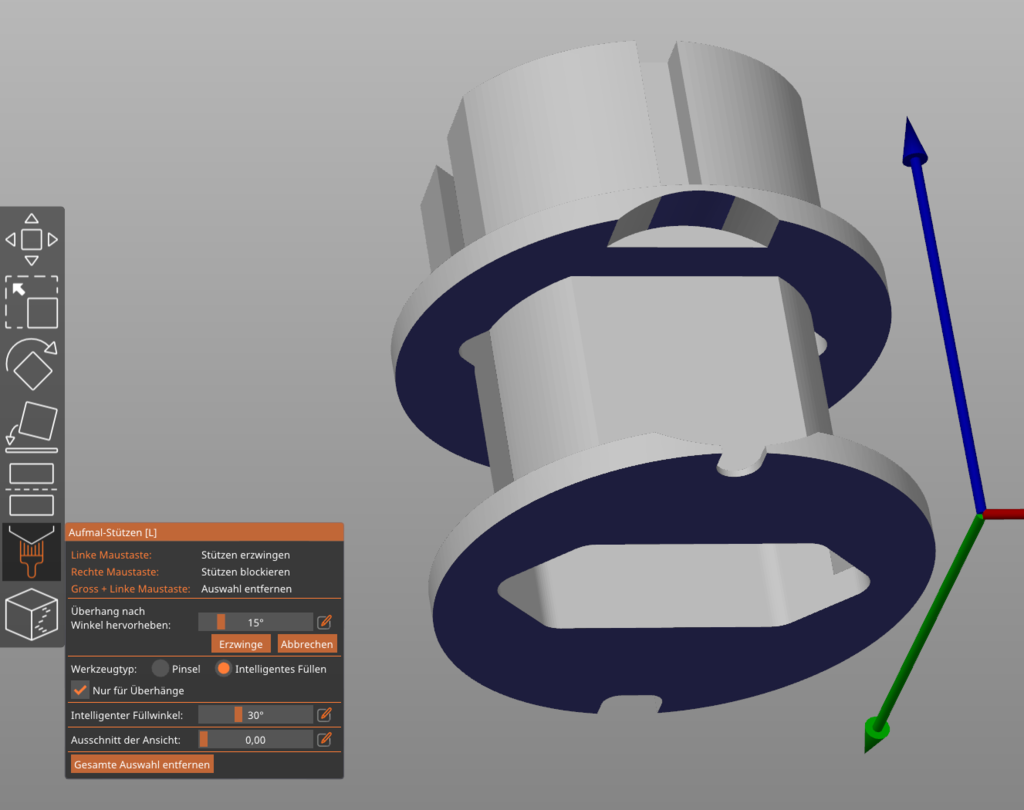
Task: Open the seam painting cube tool
Action: pos(32,614)
